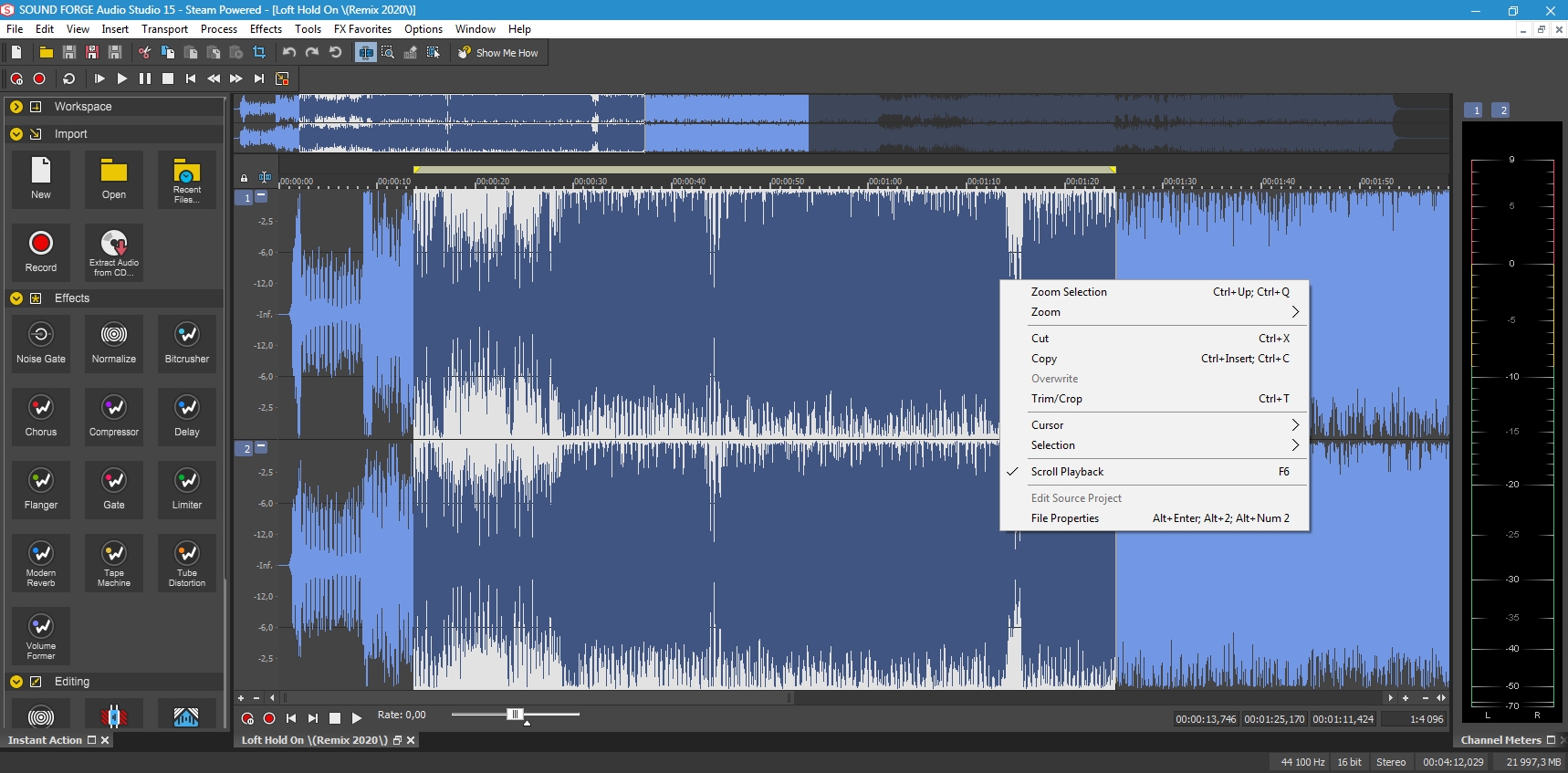Toggle Loop Playback in transport toolbar
The height and width of the screenshot is (773, 1568).
68,78
